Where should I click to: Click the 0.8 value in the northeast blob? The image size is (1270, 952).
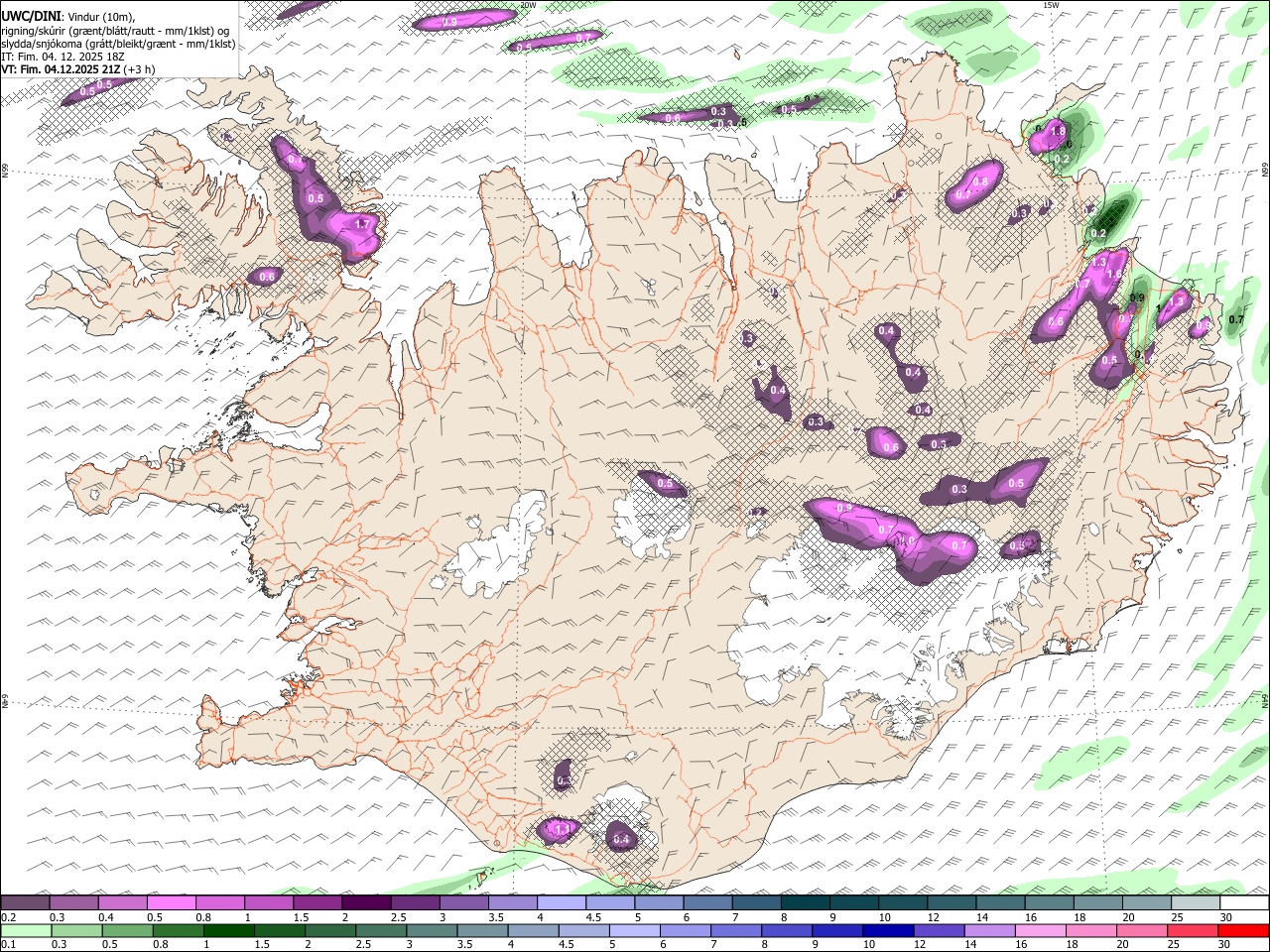[980, 181]
